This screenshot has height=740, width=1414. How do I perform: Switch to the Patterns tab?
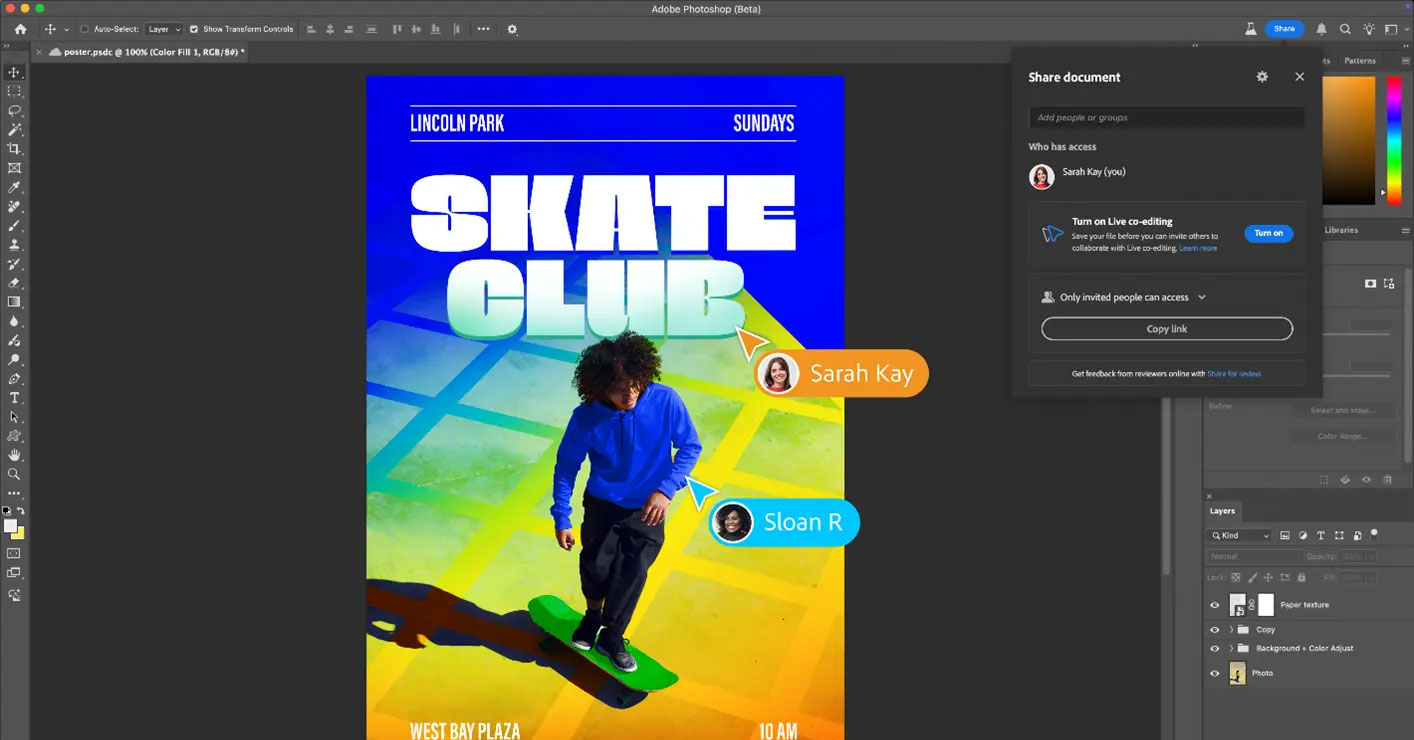click(x=1359, y=61)
